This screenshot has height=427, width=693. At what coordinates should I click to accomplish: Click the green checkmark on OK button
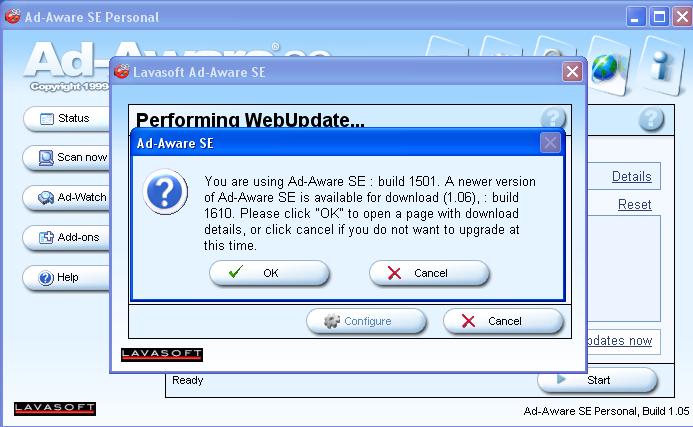click(236, 271)
